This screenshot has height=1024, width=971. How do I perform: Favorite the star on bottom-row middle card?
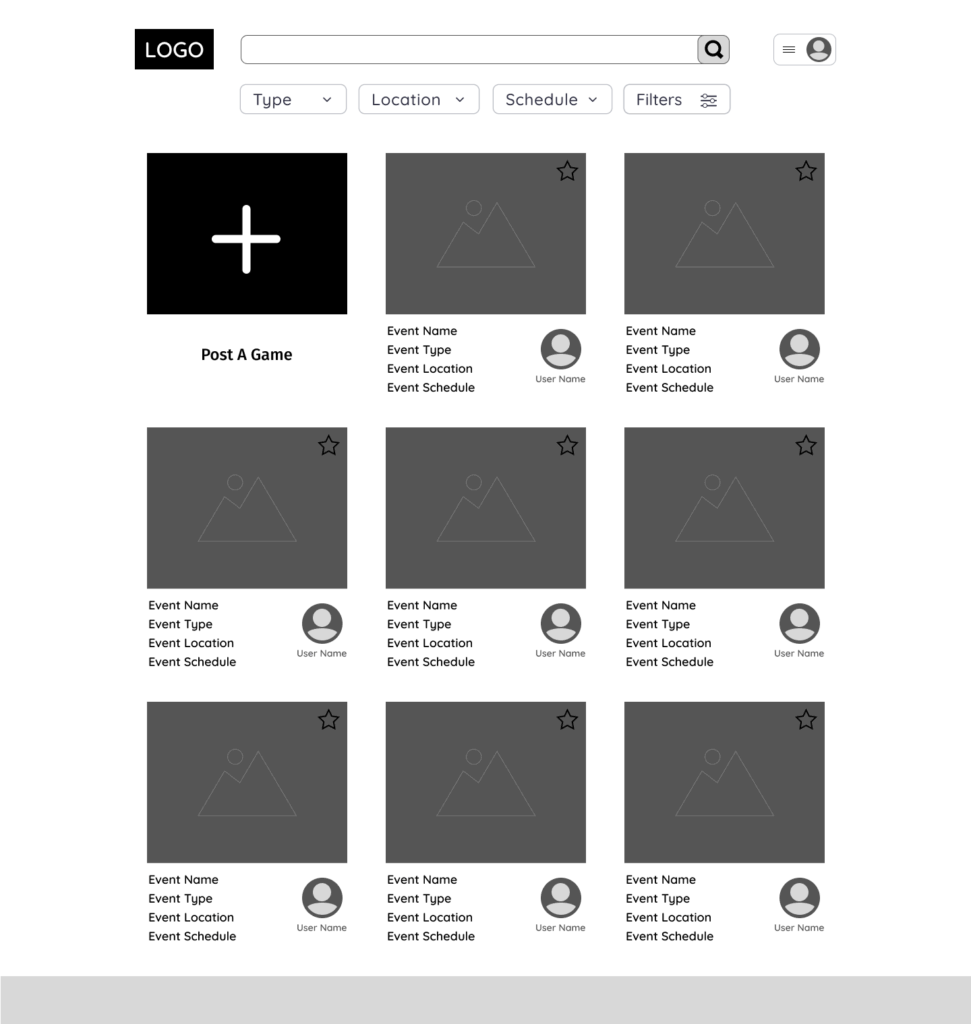point(567,720)
